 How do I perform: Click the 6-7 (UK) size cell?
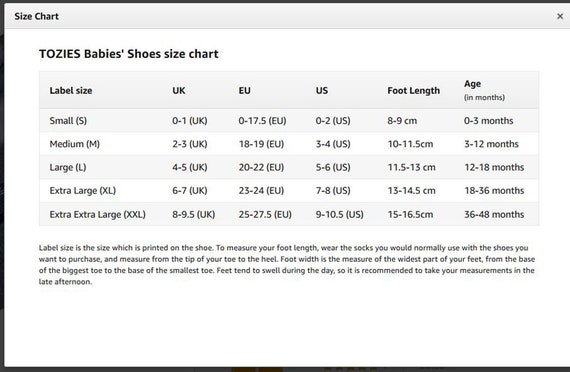pyautogui.click(x=190, y=191)
